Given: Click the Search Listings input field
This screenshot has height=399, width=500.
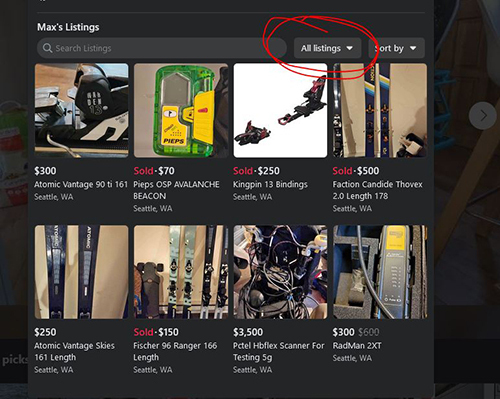Looking at the screenshot, I should click(162, 48).
